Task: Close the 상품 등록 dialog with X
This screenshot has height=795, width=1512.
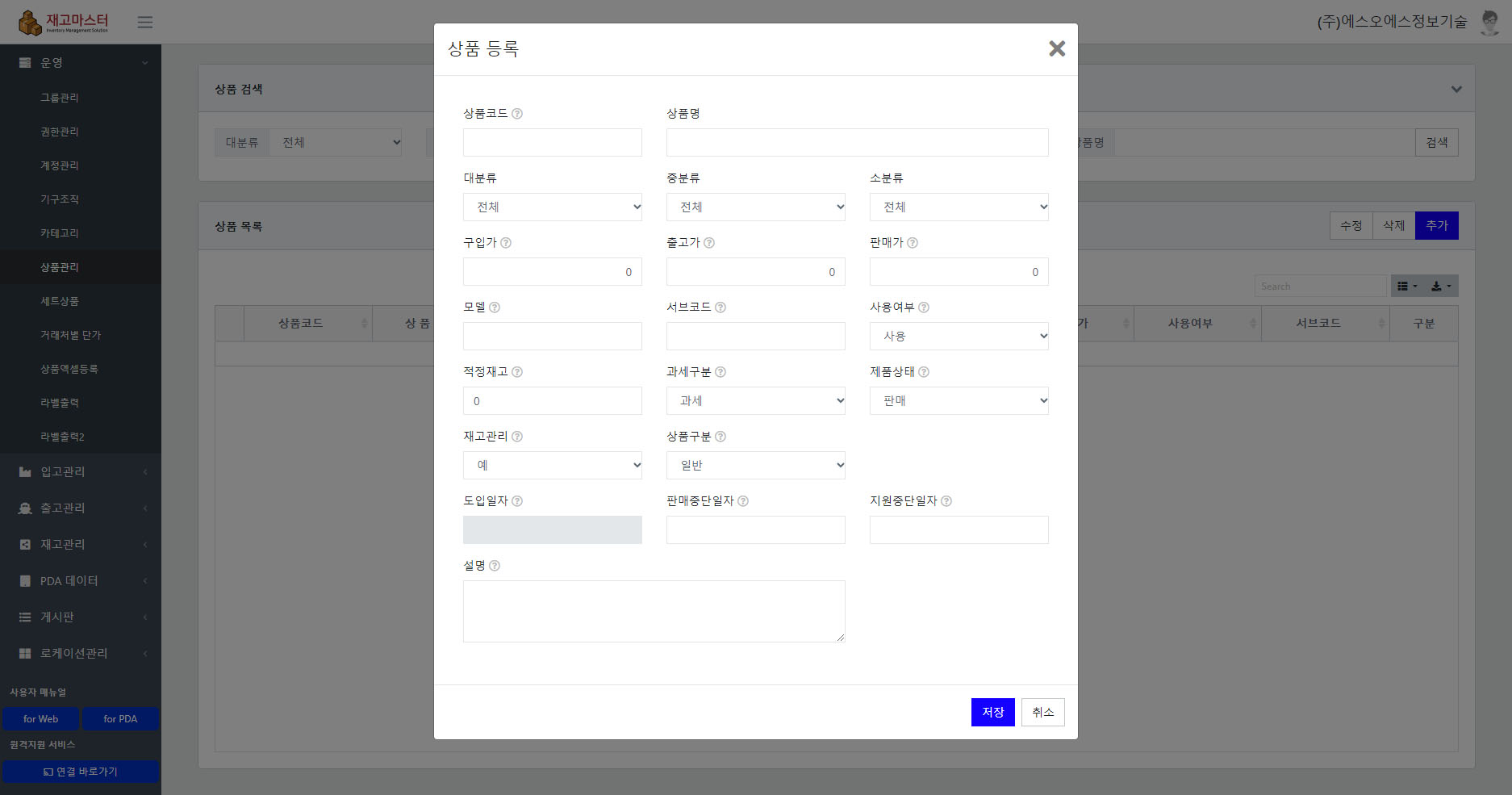Action: point(1057,48)
